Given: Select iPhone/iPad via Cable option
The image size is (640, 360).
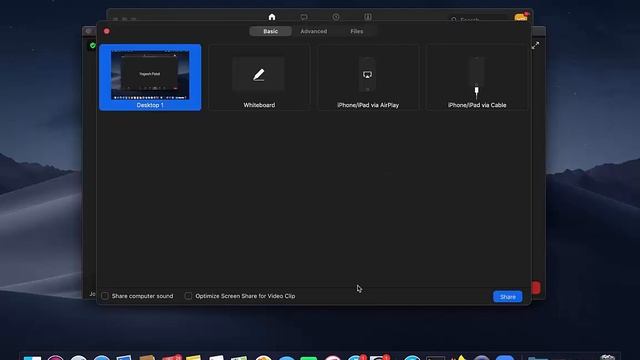Looking at the screenshot, I should (477, 77).
